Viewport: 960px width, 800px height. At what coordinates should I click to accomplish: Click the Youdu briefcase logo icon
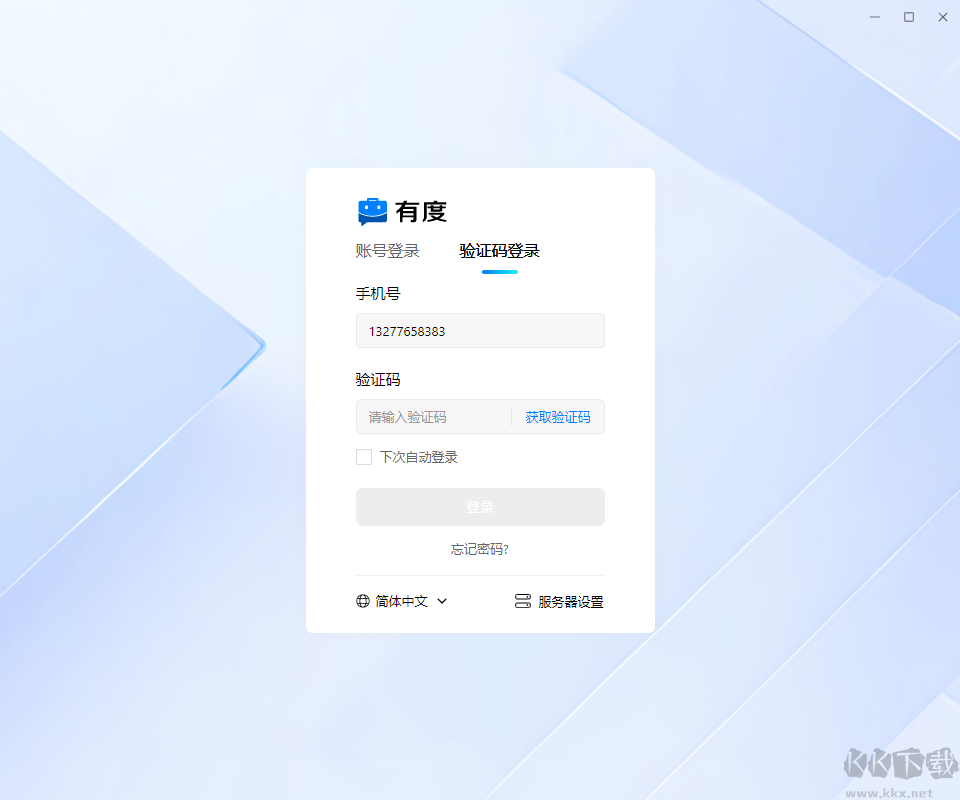click(372, 212)
